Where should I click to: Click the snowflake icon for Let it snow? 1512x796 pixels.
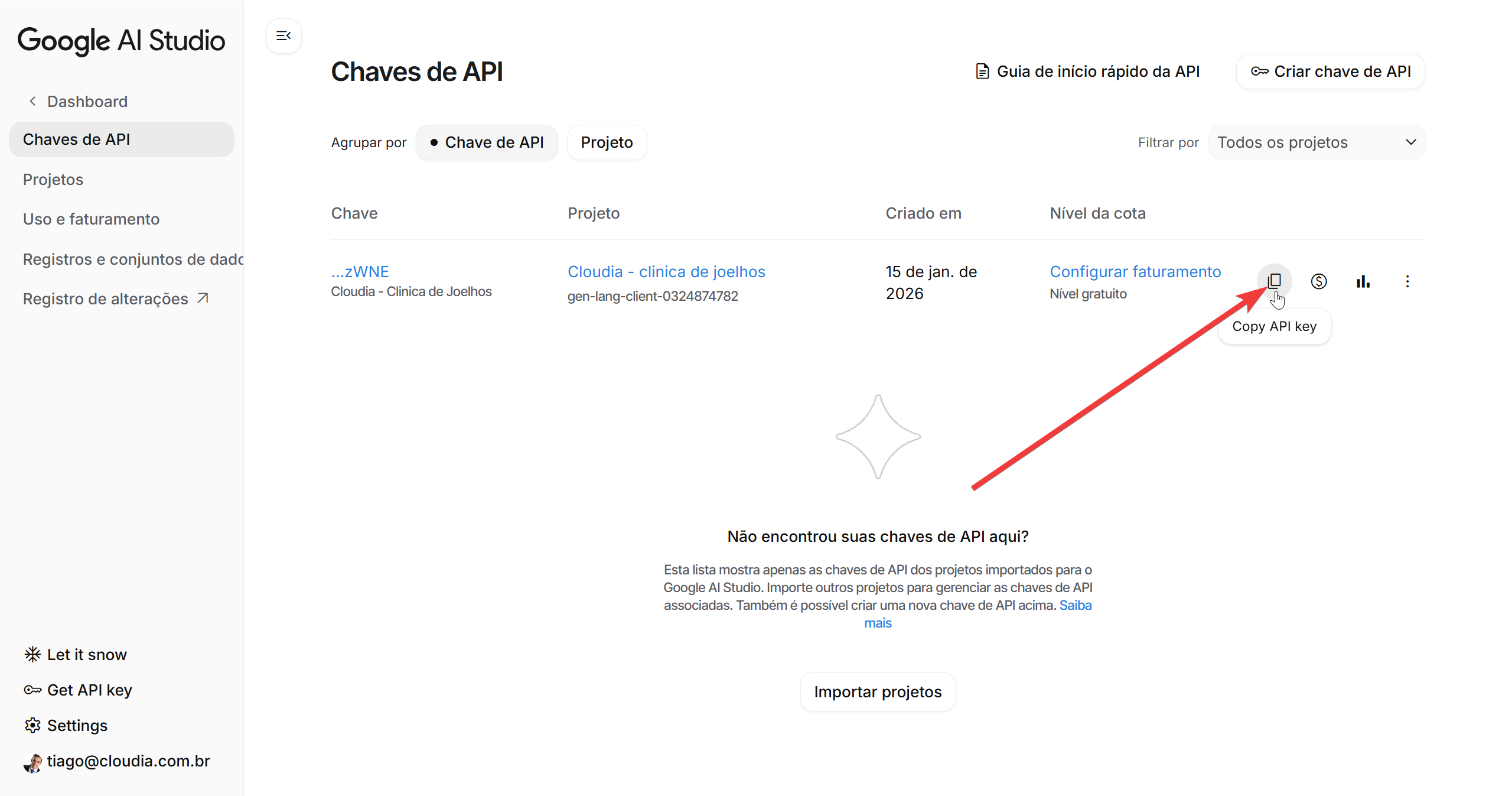point(32,654)
